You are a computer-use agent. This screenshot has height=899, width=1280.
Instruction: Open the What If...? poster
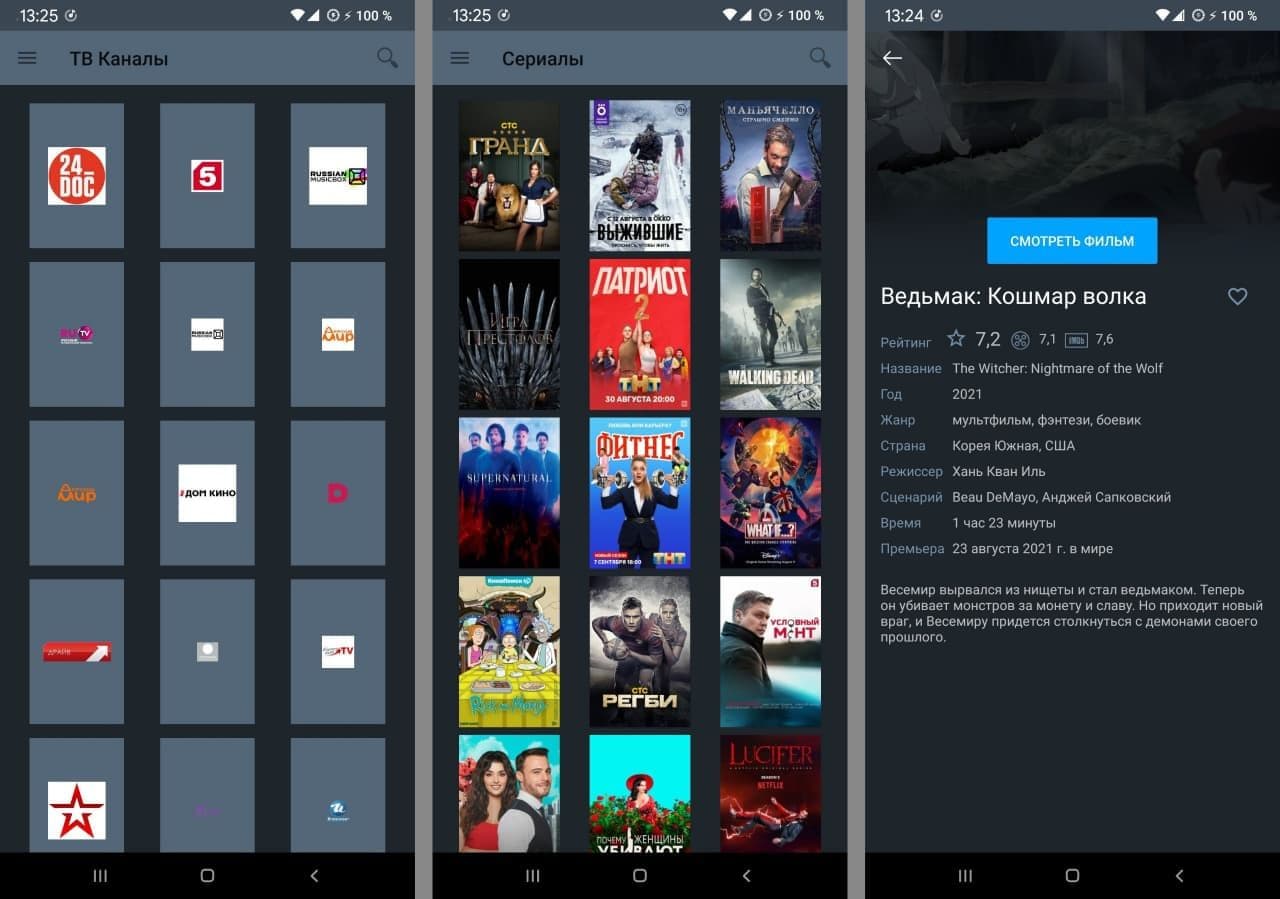click(x=770, y=493)
